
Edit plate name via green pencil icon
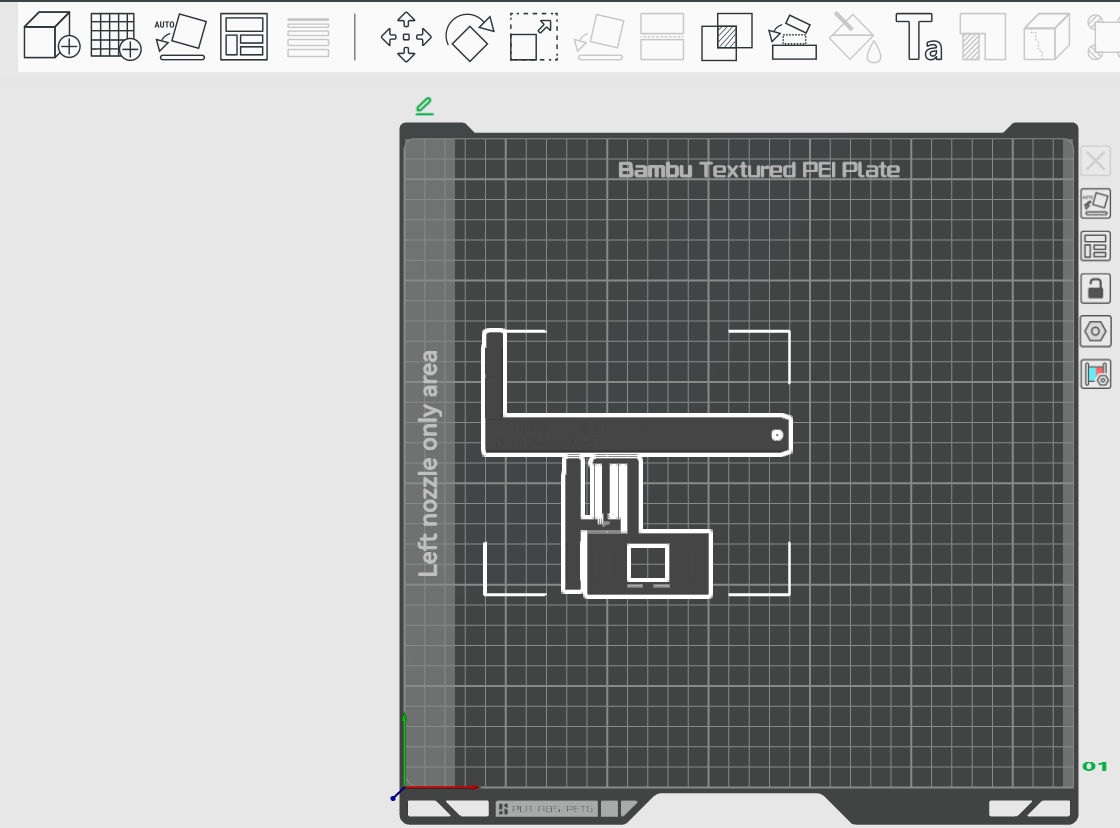click(424, 106)
